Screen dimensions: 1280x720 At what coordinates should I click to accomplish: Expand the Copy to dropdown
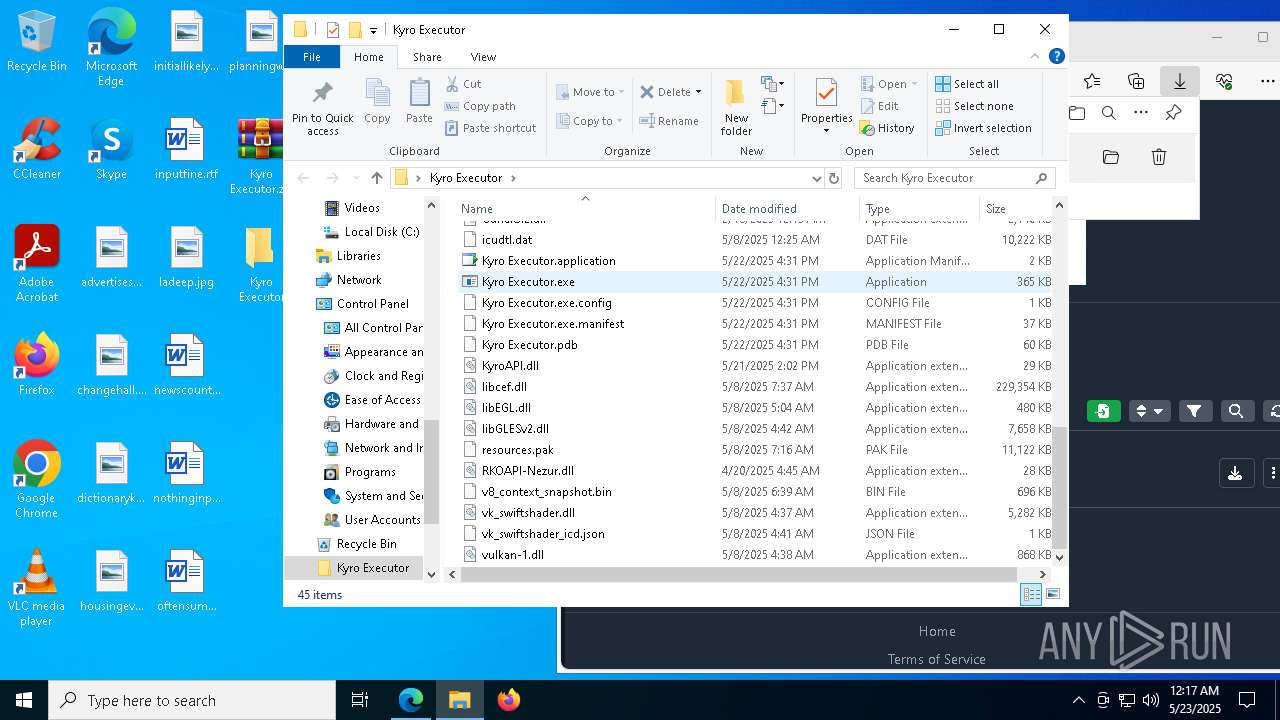(620, 121)
